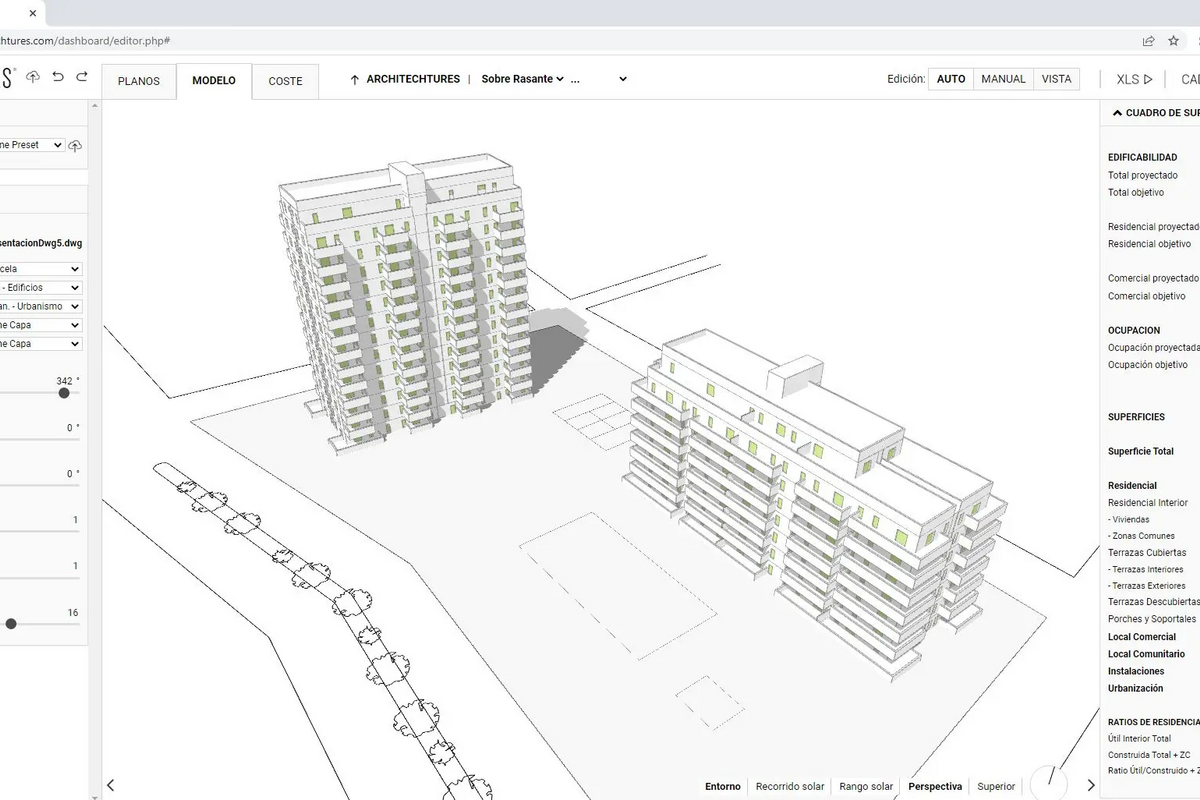This screenshot has width=1200, height=800.
Task: Click the right arrow at viewport bottom
Action: click(x=1091, y=786)
